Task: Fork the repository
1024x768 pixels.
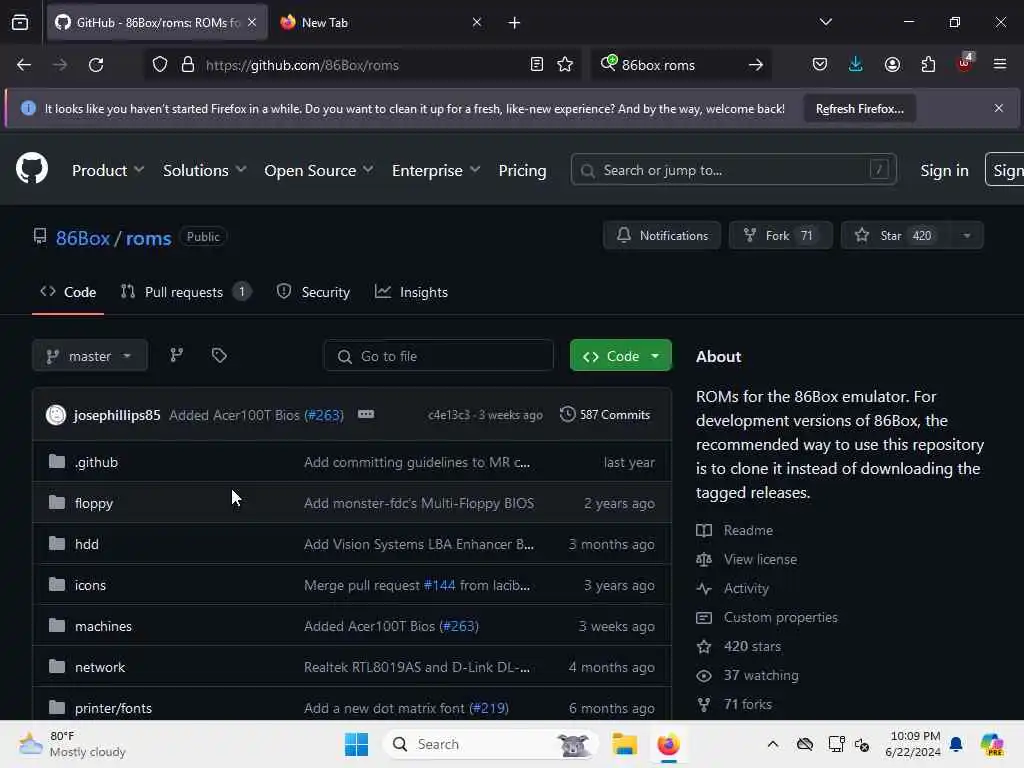Action: [x=780, y=235]
